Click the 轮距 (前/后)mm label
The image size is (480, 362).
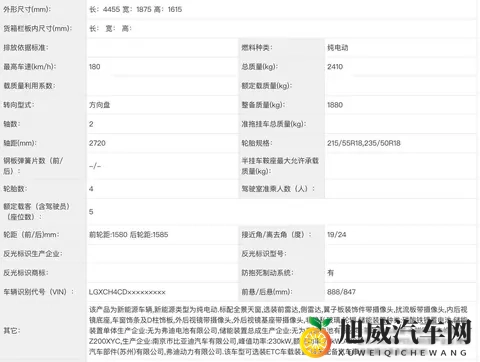click(x=31, y=234)
